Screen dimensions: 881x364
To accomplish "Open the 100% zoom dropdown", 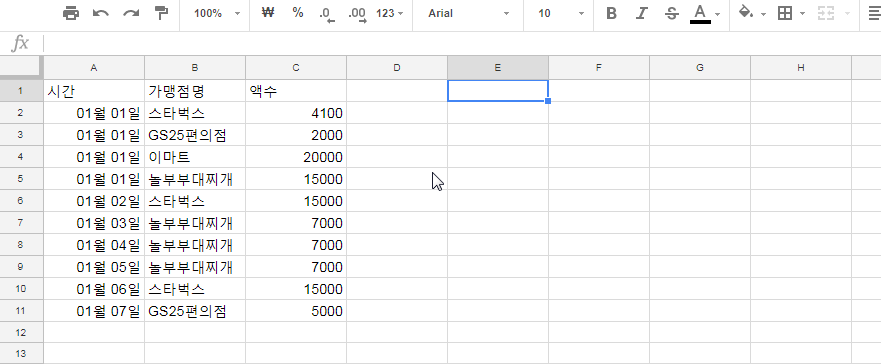I will (x=217, y=13).
